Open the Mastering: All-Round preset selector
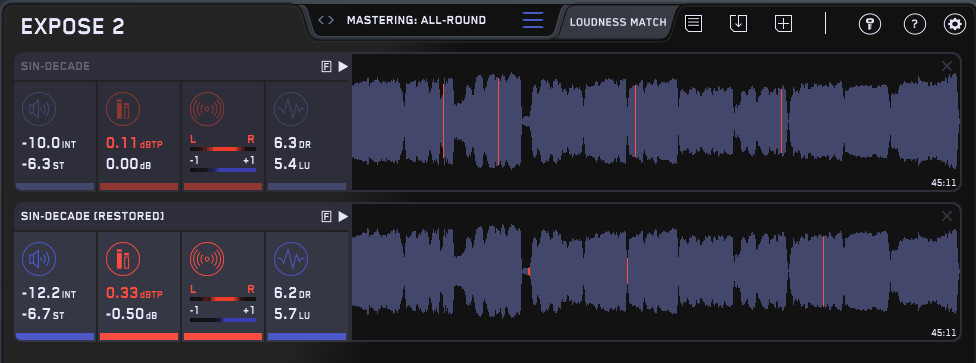Image resolution: width=976 pixels, height=363 pixels. [x=416, y=20]
